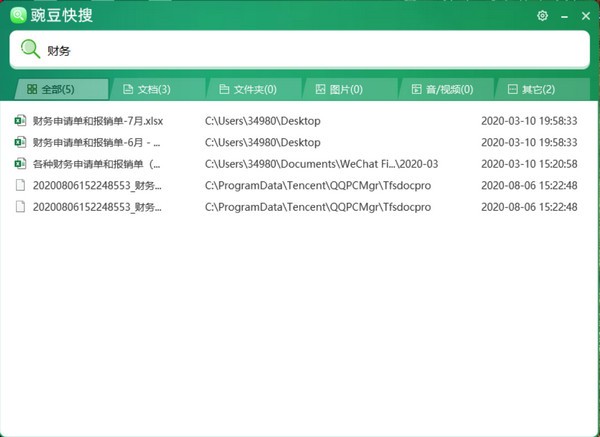This screenshot has width=600, height=437.
Task: Click the search field containing 财务
Action: 300,50
